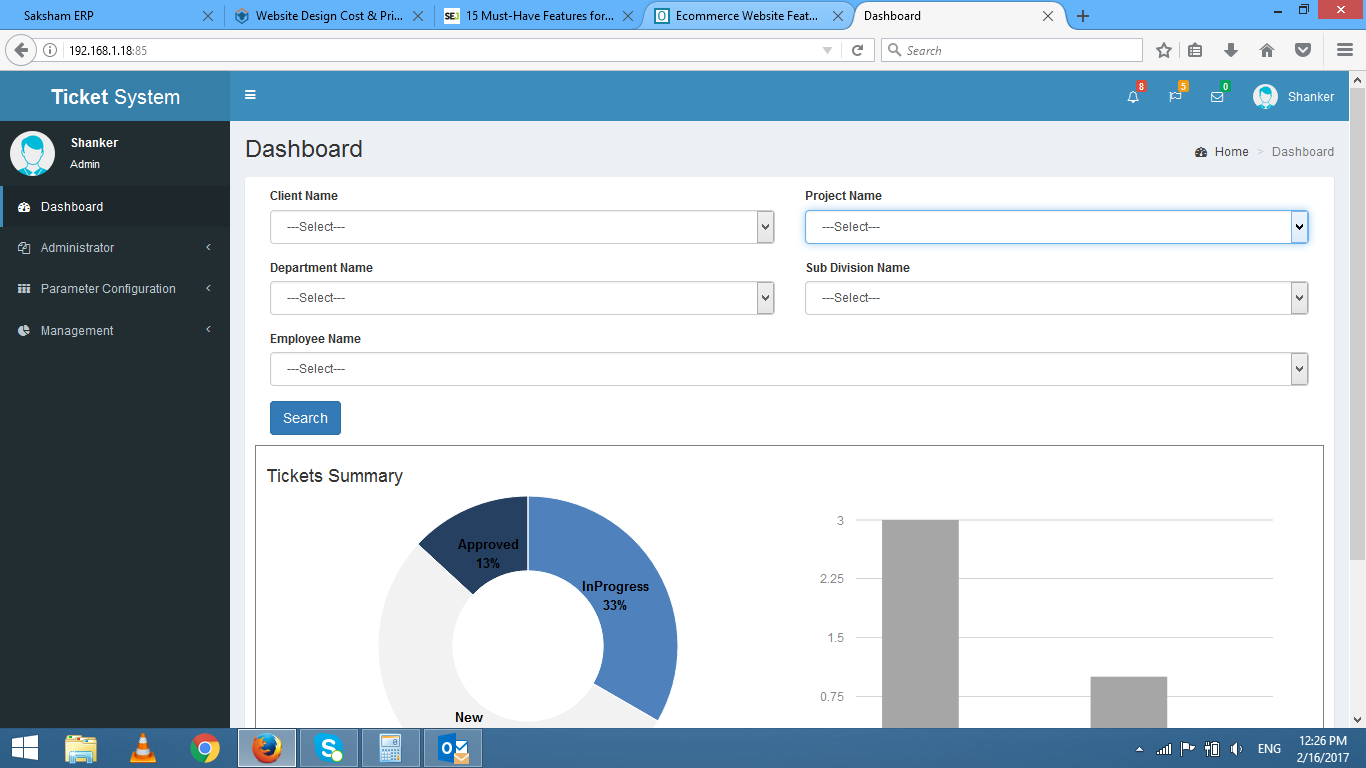This screenshot has height=768, width=1366.
Task: Open Google Chrome from the taskbar
Action: click(205, 748)
